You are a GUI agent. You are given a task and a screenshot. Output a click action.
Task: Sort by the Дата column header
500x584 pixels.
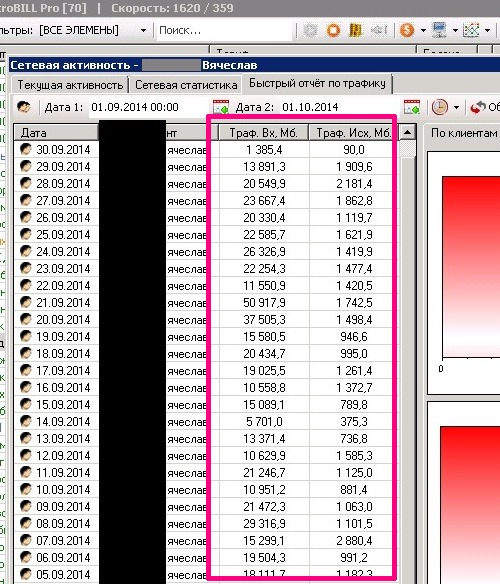click(x=56, y=133)
